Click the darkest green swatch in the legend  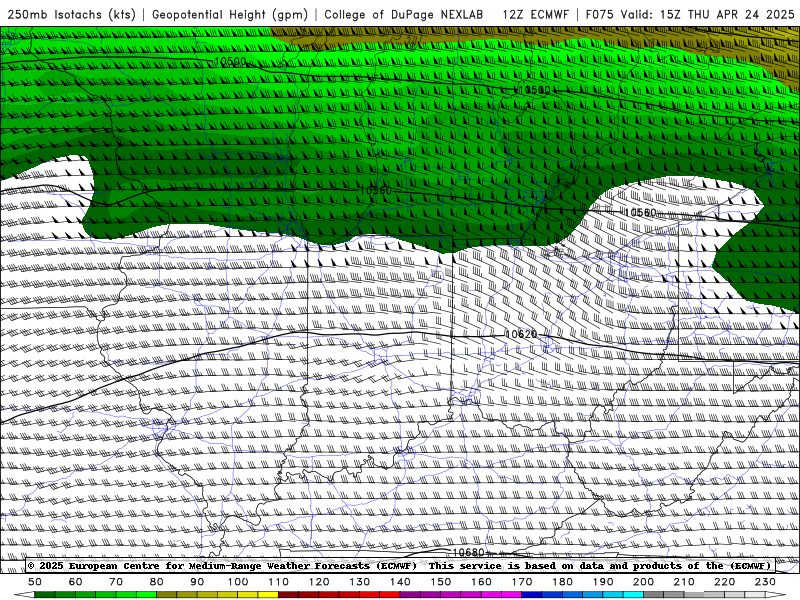(45, 594)
